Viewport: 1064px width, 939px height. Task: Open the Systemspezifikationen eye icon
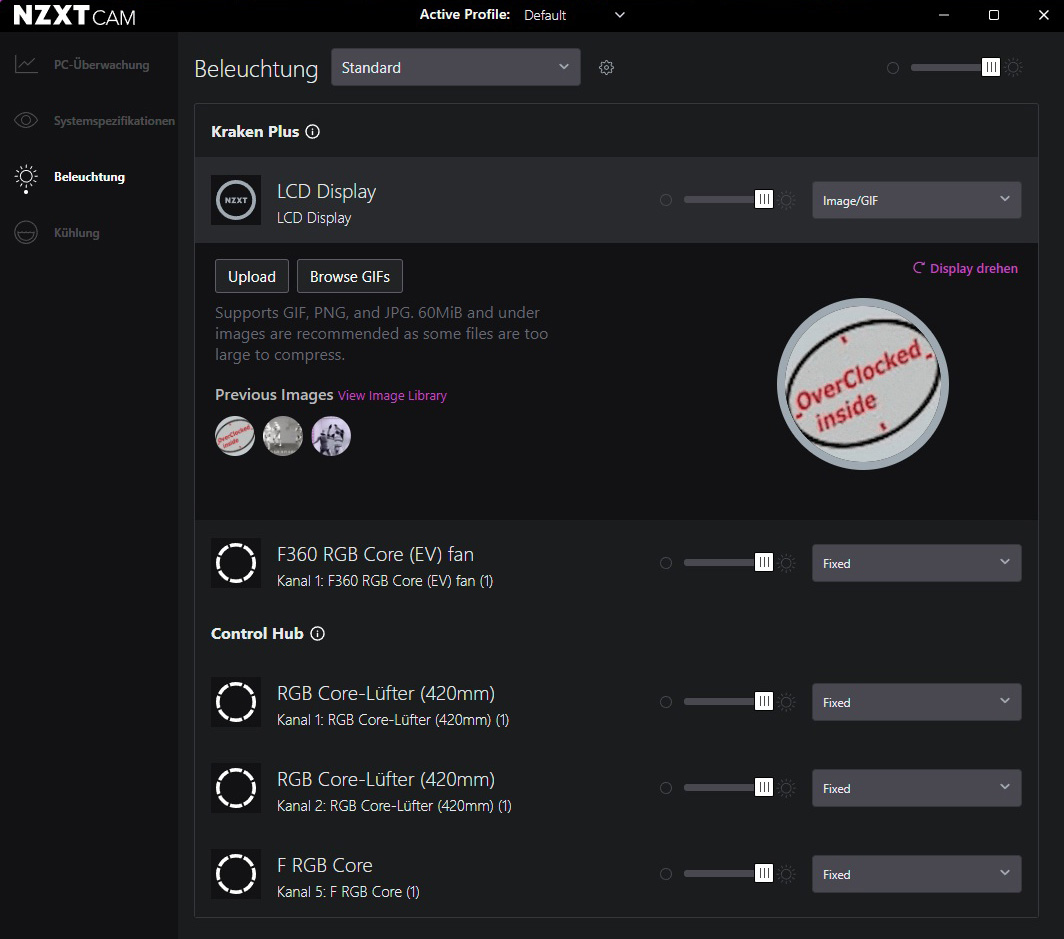coord(26,121)
